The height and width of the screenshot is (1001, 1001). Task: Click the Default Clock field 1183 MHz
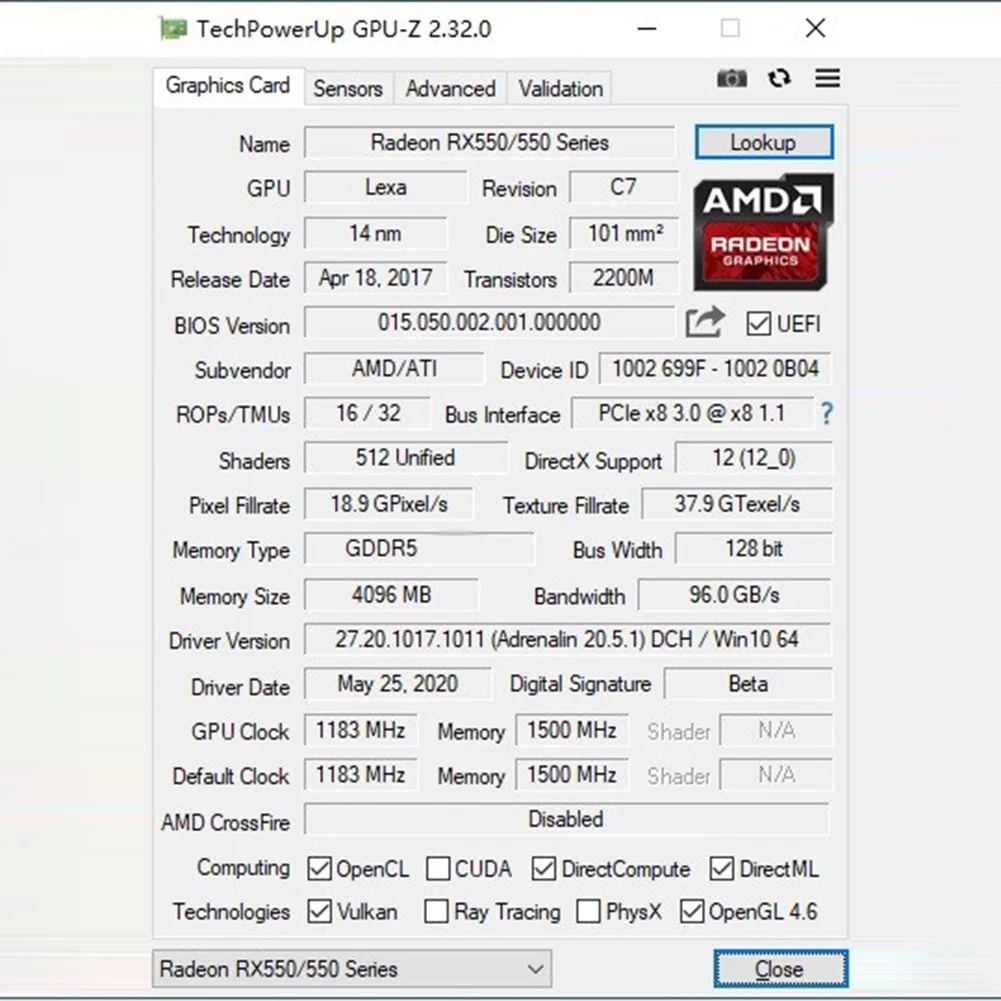point(361,774)
